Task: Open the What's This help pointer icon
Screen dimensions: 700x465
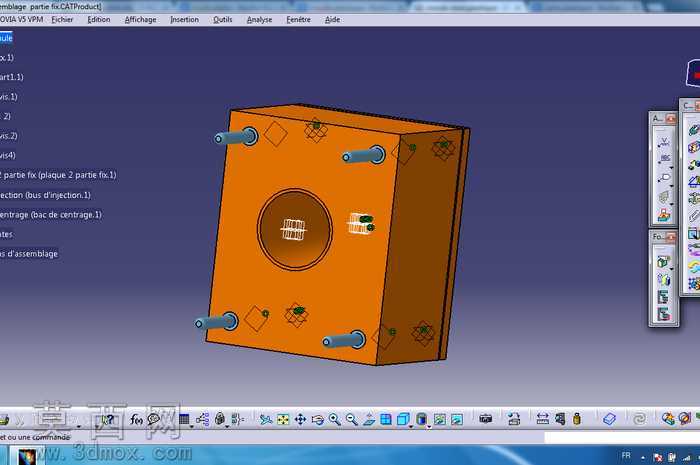Action: click(108, 419)
